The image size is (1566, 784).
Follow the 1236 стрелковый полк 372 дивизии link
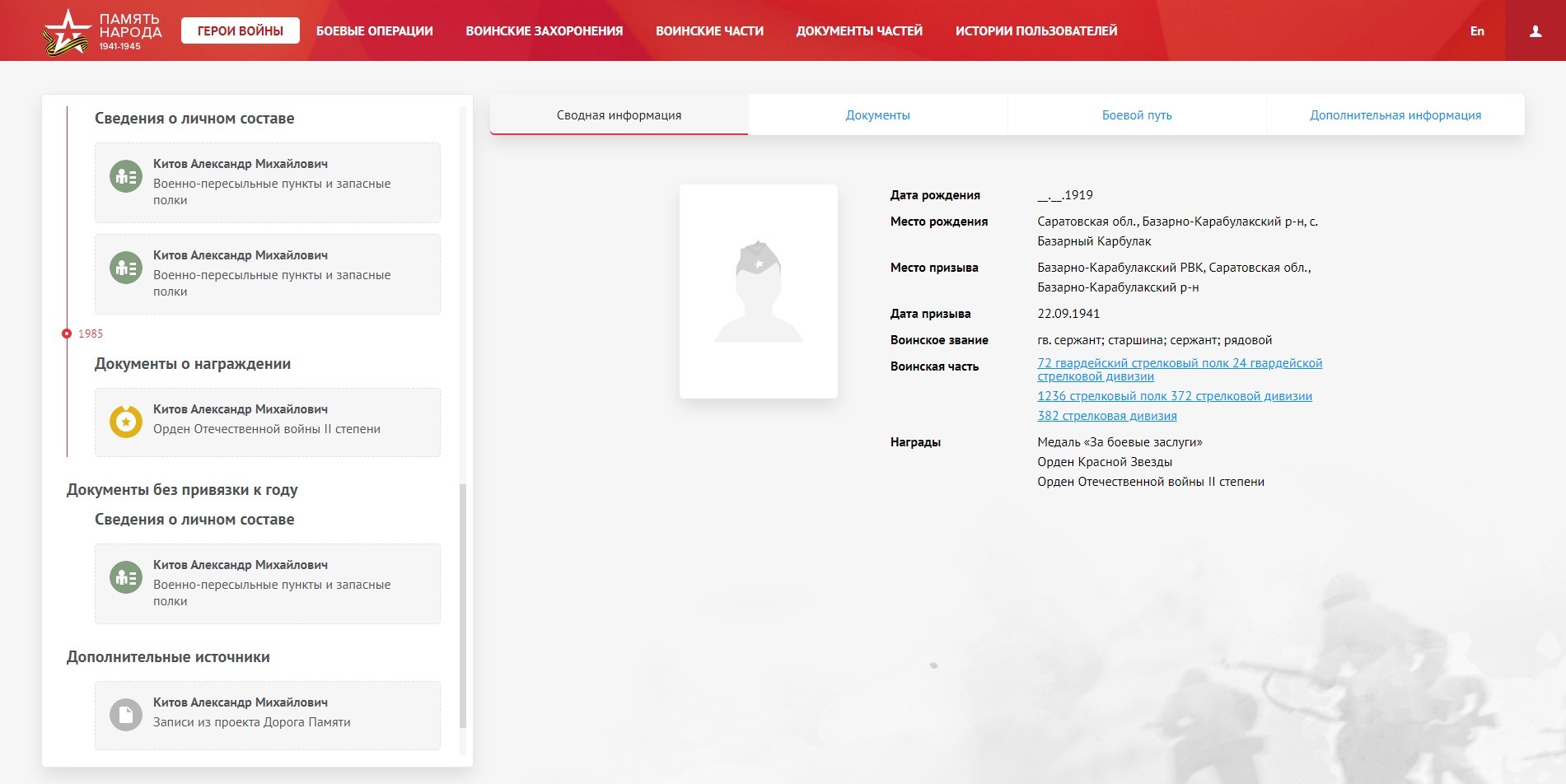coord(1175,396)
